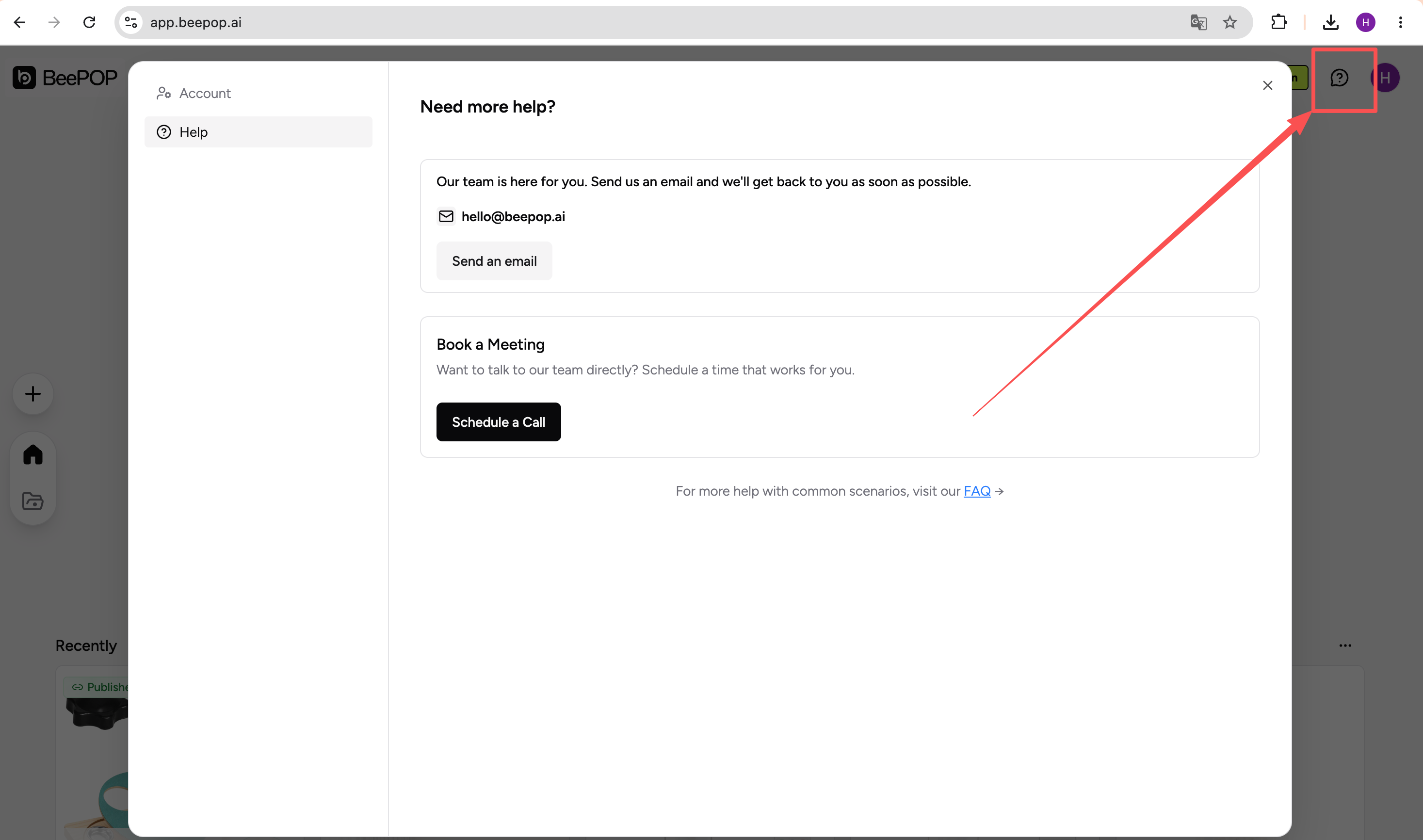1423x840 pixels.
Task: Click the Recently heading
Action: (86, 646)
